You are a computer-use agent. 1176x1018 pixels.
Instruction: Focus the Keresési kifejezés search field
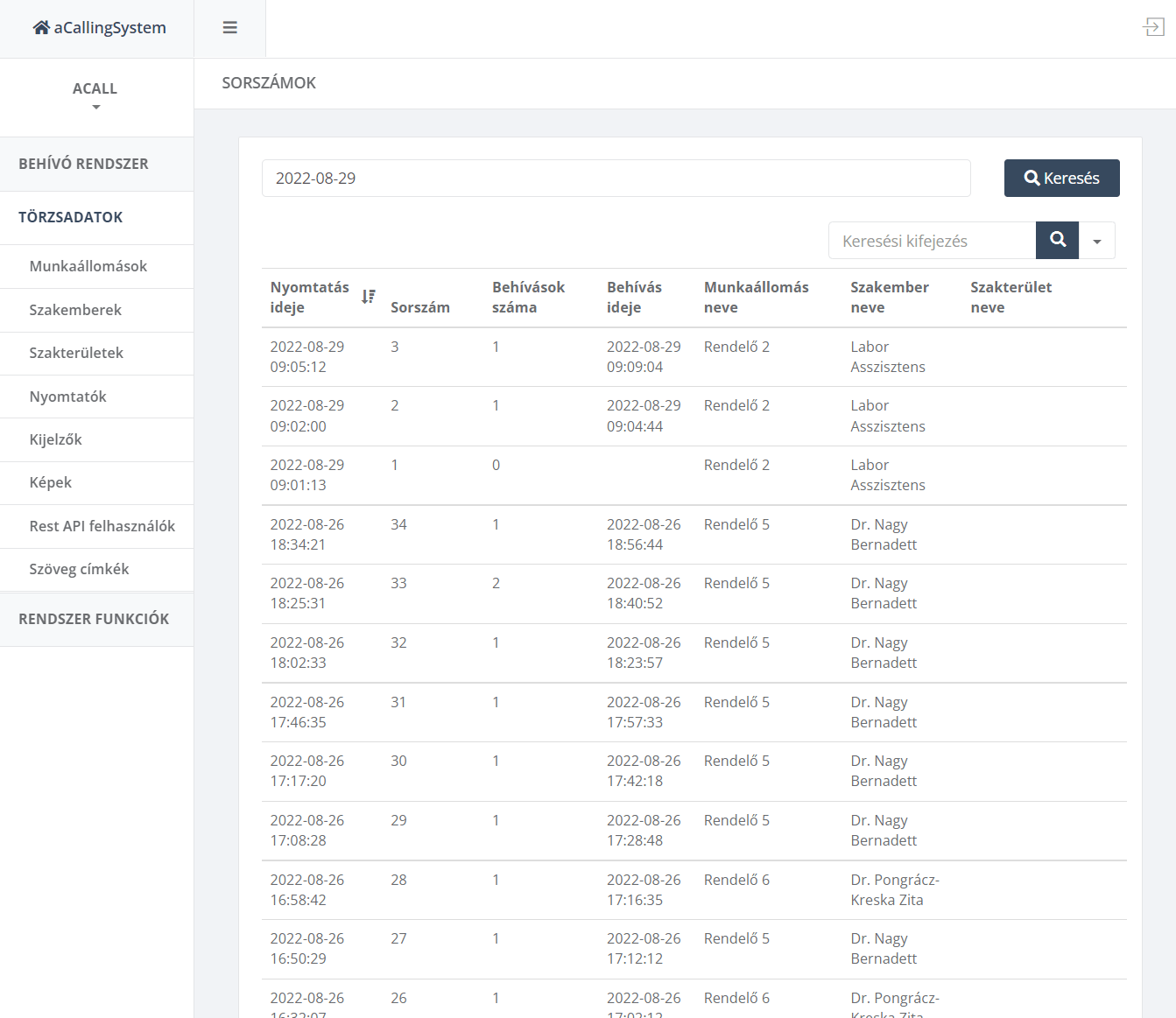[x=932, y=241]
